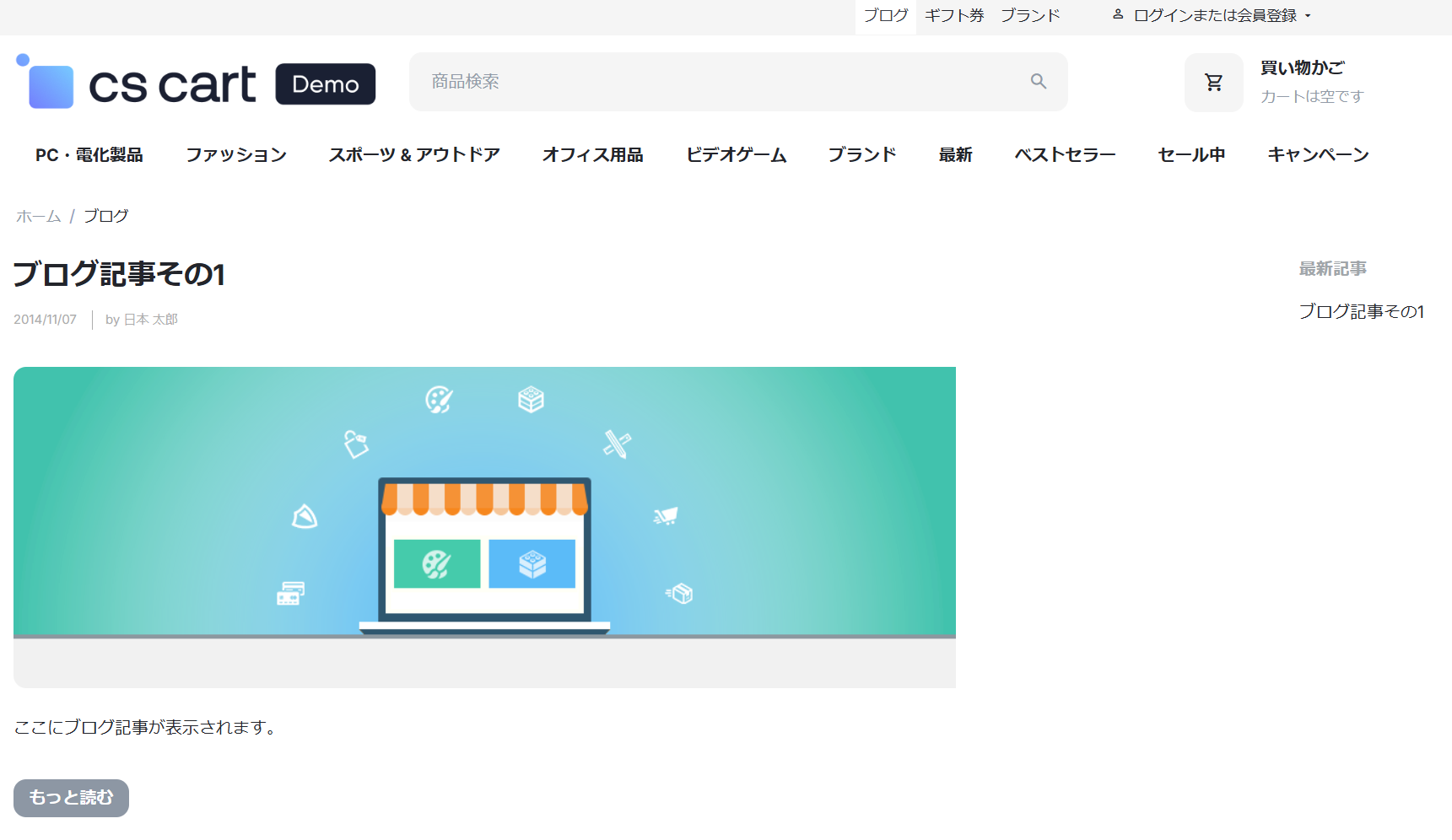Open the 買い物かご cart dropdown
Image resolution: width=1452 pixels, height=840 pixels.
[x=1302, y=68]
